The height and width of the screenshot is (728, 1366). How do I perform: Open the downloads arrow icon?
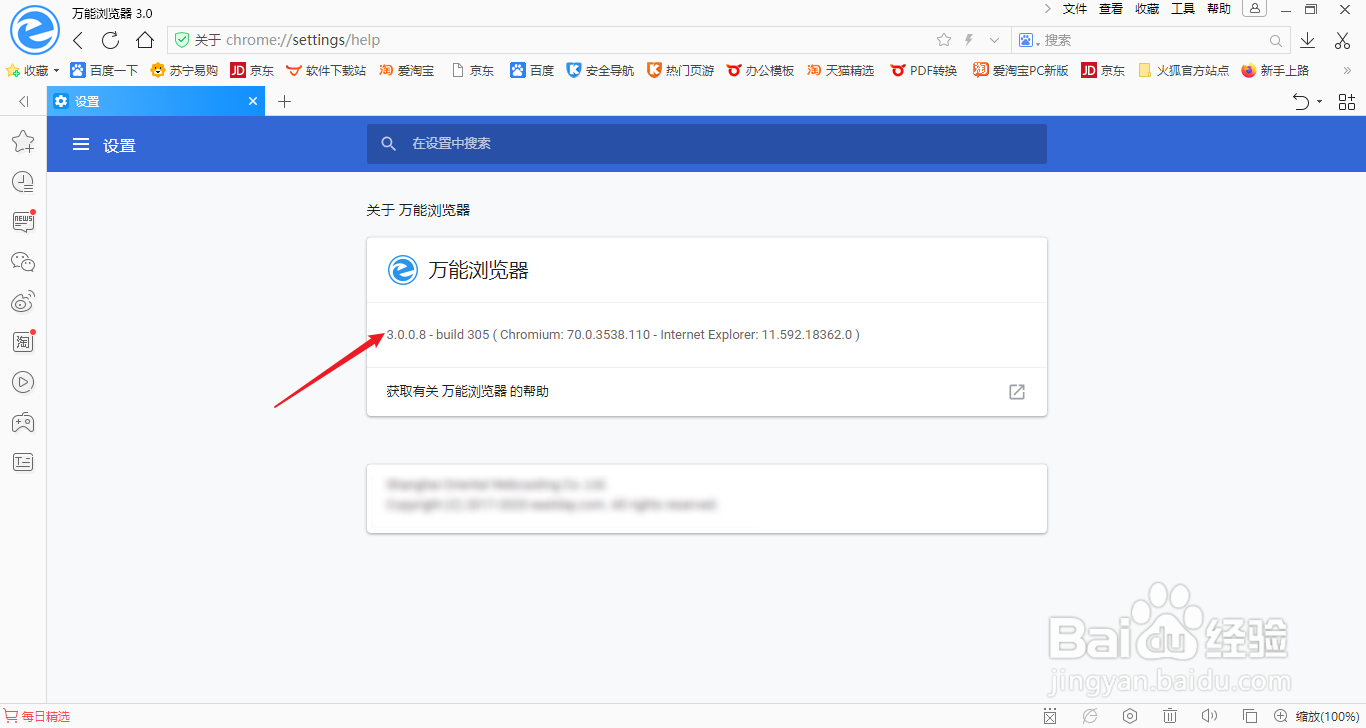point(1308,40)
